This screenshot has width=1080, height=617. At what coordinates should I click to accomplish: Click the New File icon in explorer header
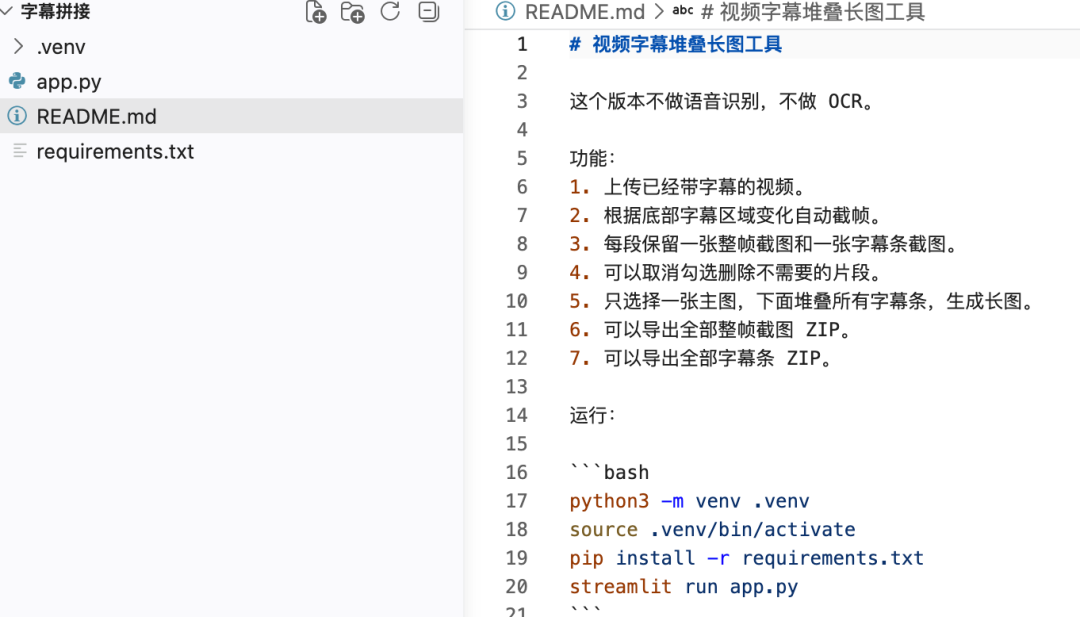pyautogui.click(x=315, y=12)
